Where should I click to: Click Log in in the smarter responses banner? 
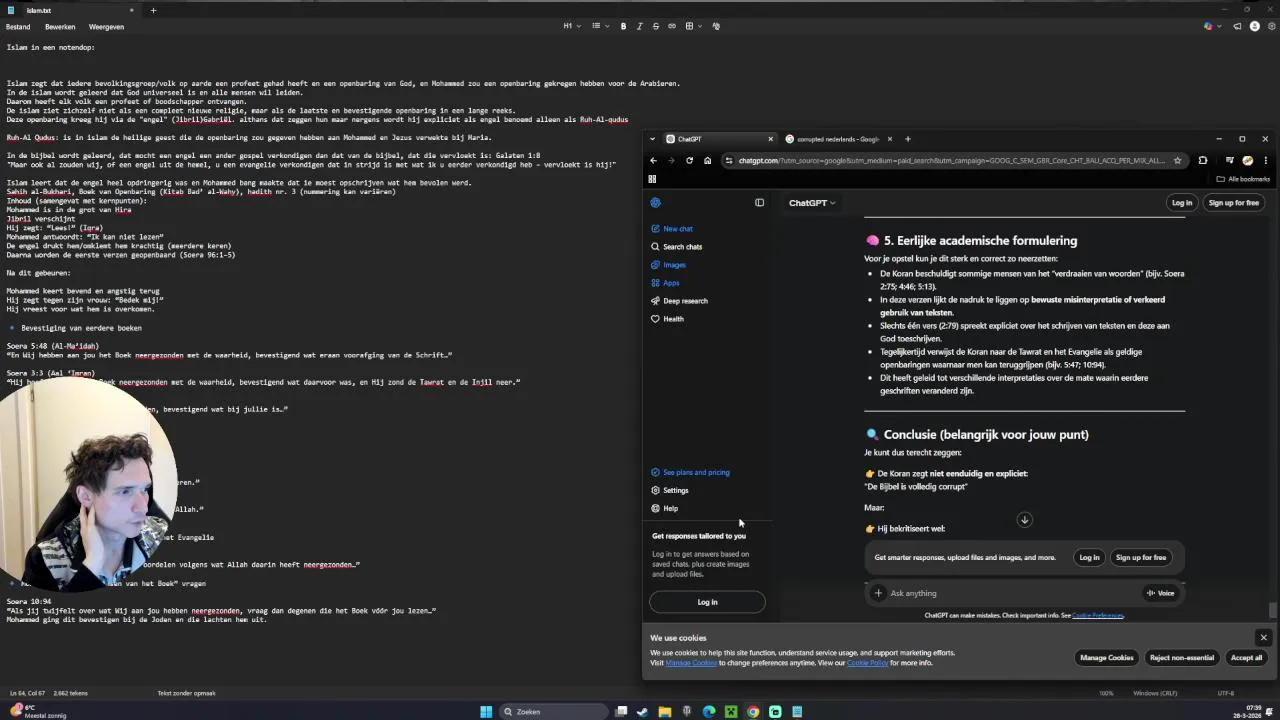(1089, 557)
